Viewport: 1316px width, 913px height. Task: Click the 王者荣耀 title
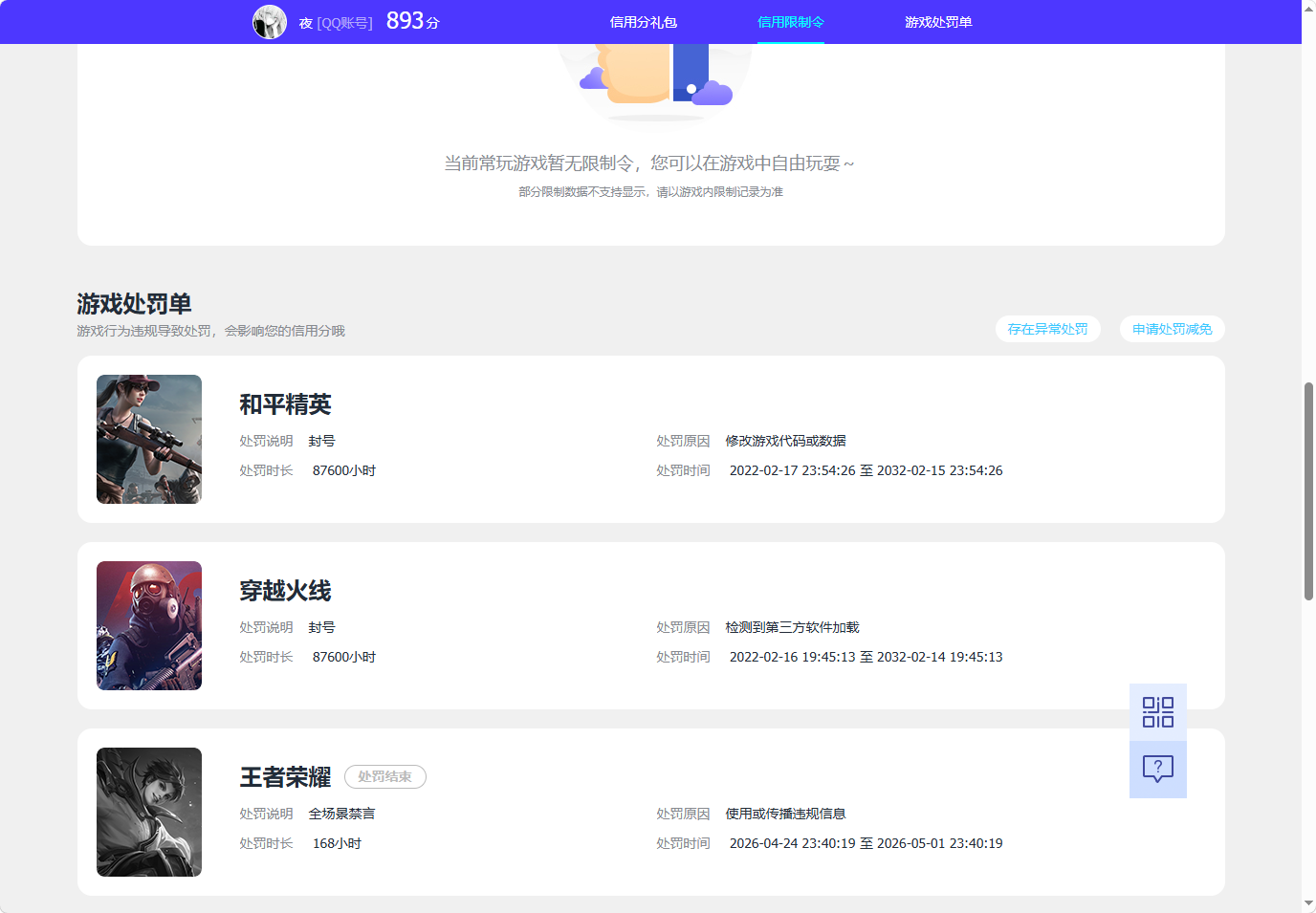(285, 777)
